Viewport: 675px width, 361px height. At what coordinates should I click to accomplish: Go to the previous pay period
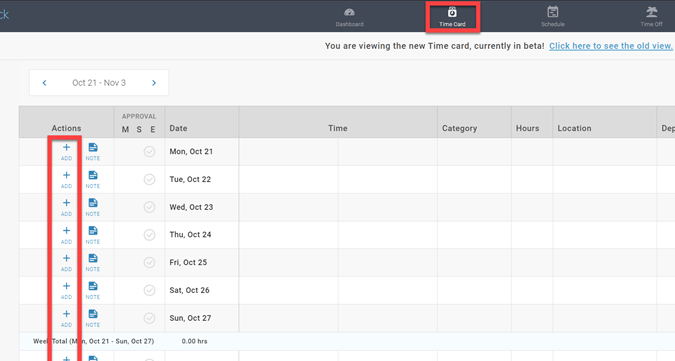pos(44,83)
